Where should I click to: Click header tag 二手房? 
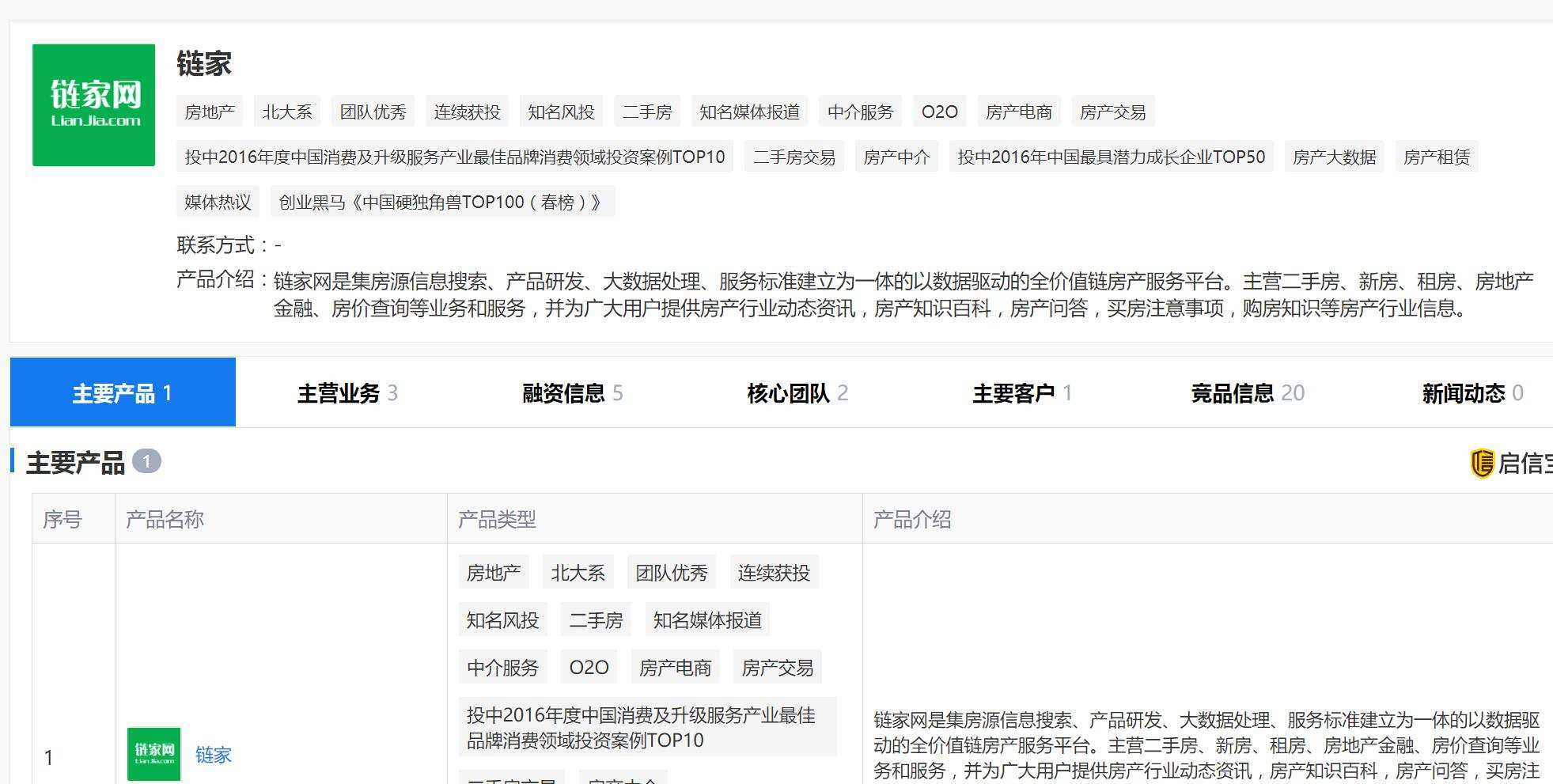647,112
